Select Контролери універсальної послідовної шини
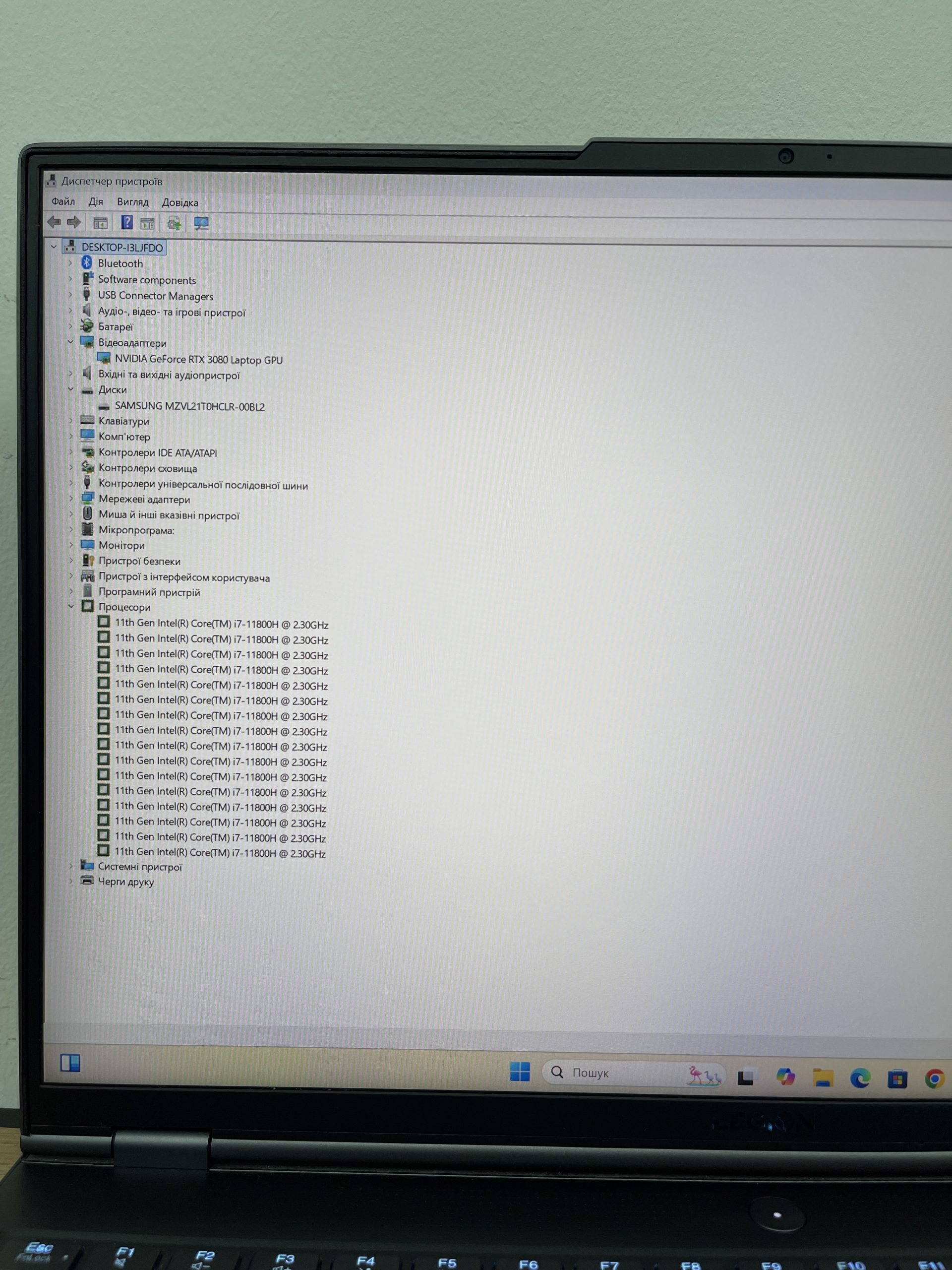Image resolution: width=952 pixels, height=1270 pixels. 203,485
